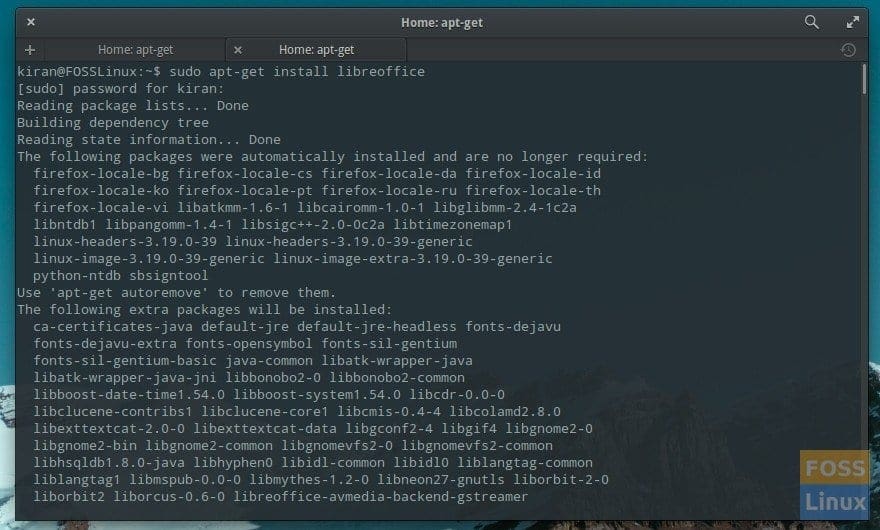Image resolution: width=880 pixels, height=530 pixels.
Task: Click the package name libgnomevfs2-common
Action: (x=476, y=446)
